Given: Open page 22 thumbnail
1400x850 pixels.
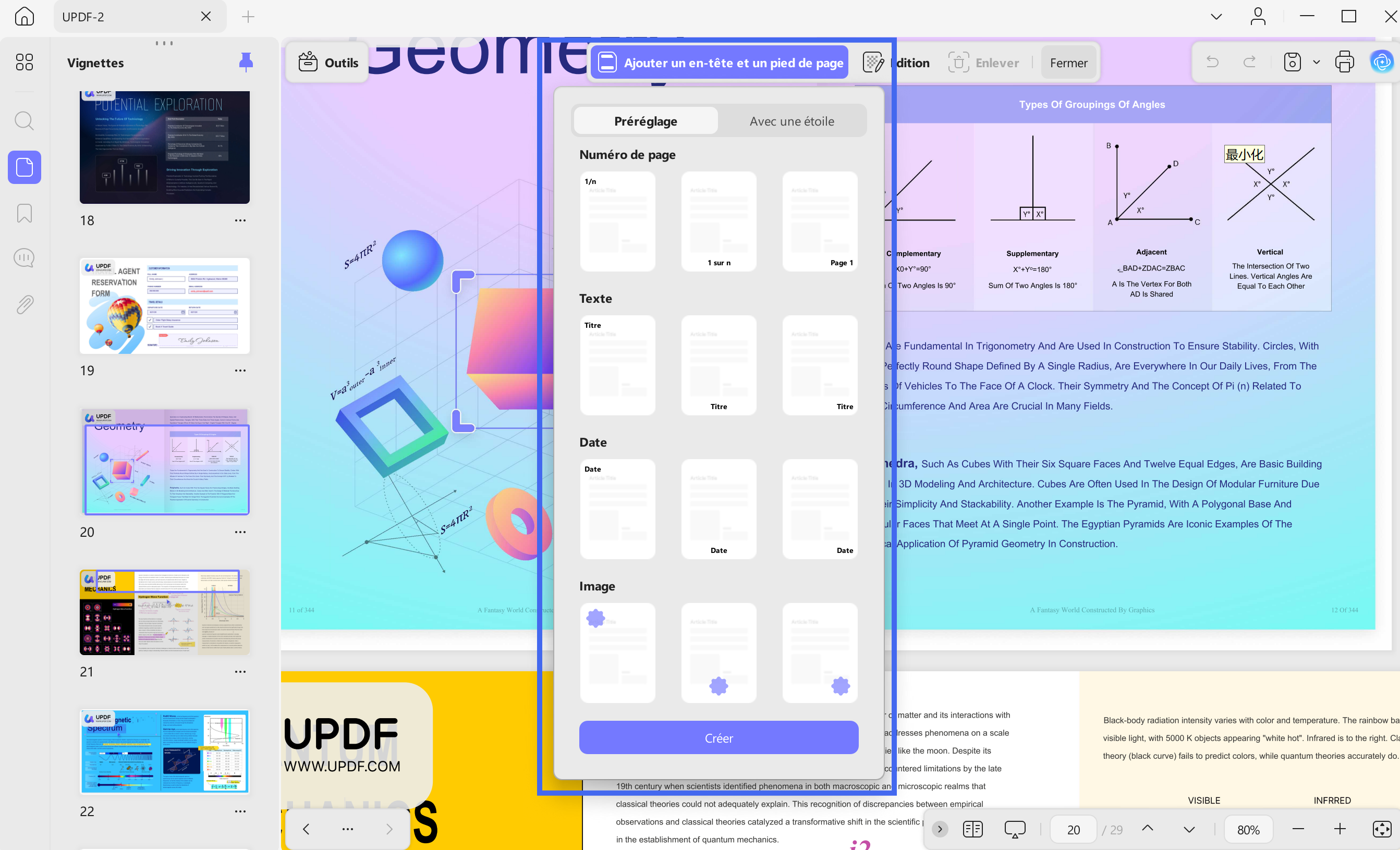Looking at the screenshot, I should pyautogui.click(x=165, y=752).
